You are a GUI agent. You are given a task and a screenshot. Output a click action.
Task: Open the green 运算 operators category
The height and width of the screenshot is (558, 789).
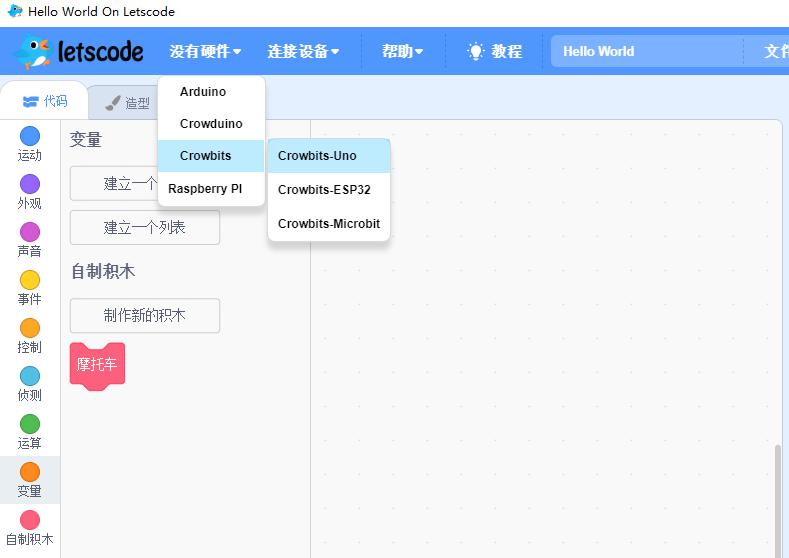tap(30, 432)
